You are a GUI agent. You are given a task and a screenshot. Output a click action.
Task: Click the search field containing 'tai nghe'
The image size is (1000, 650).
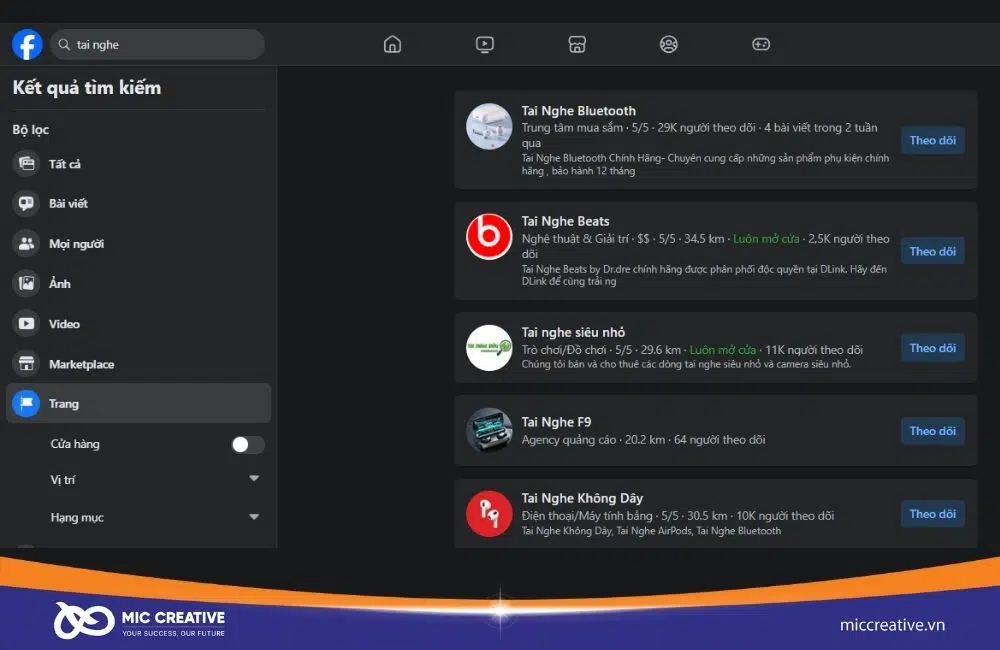[157, 45]
